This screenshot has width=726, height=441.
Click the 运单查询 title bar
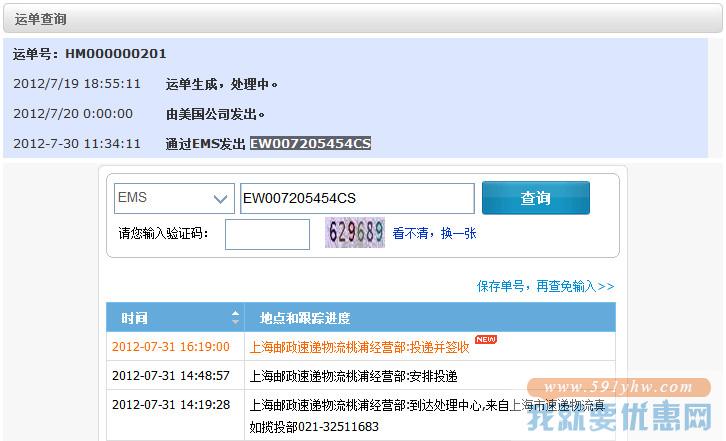pos(363,19)
